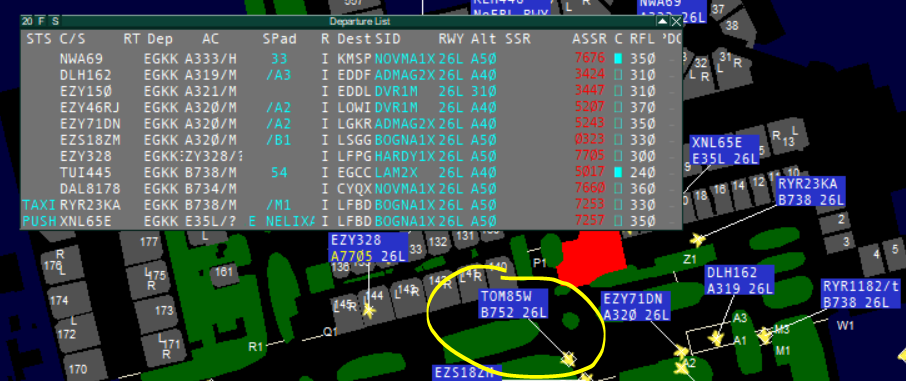Open runway 26L for EZY46RJ
Screen dimensions: 906x381
(451, 107)
